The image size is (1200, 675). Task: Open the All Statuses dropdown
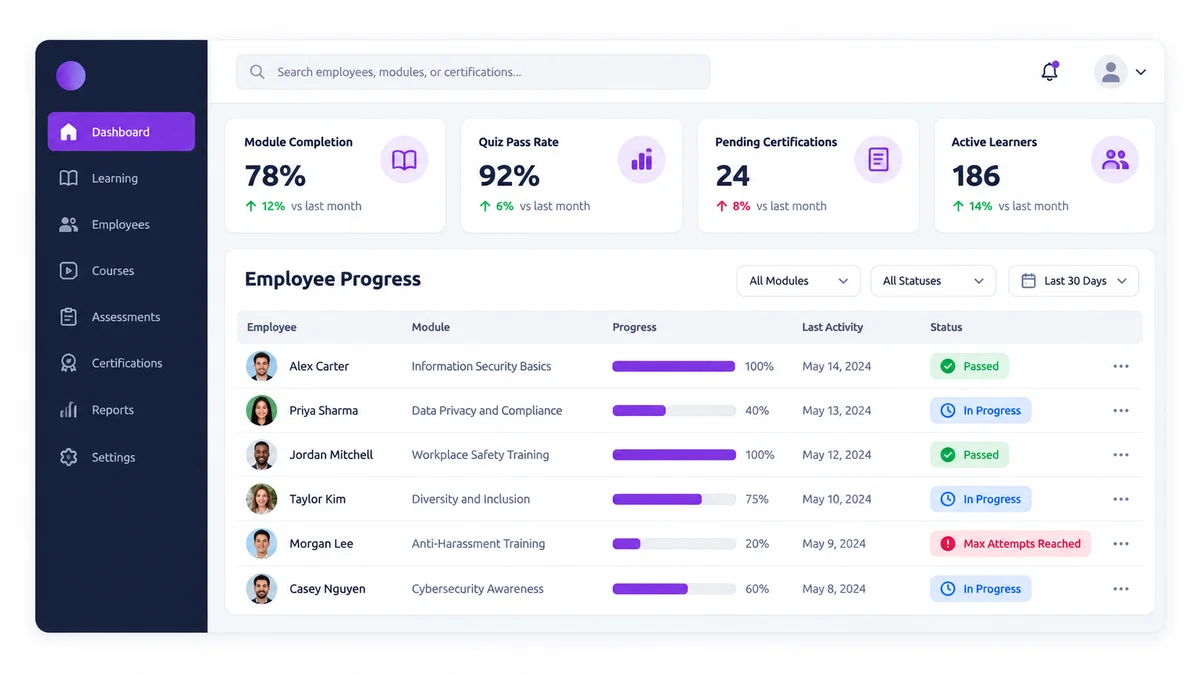tap(933, 281)
